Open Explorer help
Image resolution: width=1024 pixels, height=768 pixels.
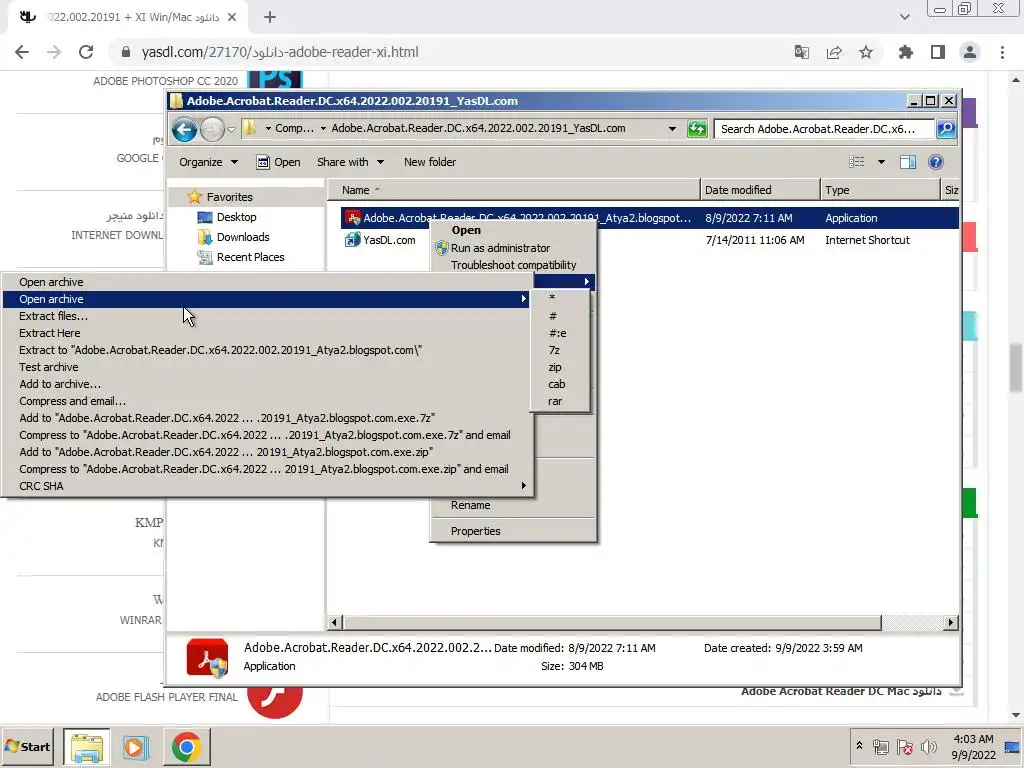tap(935, 162)
